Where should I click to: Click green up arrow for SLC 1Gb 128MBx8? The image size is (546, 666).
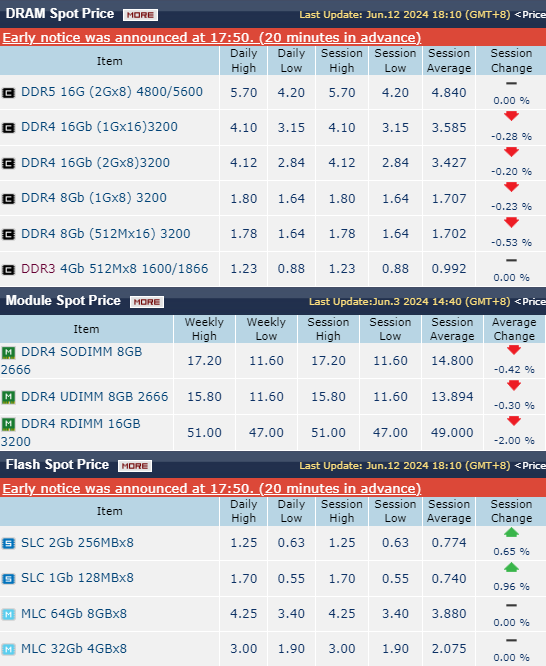pyautogui.click(x=511, y=567)
